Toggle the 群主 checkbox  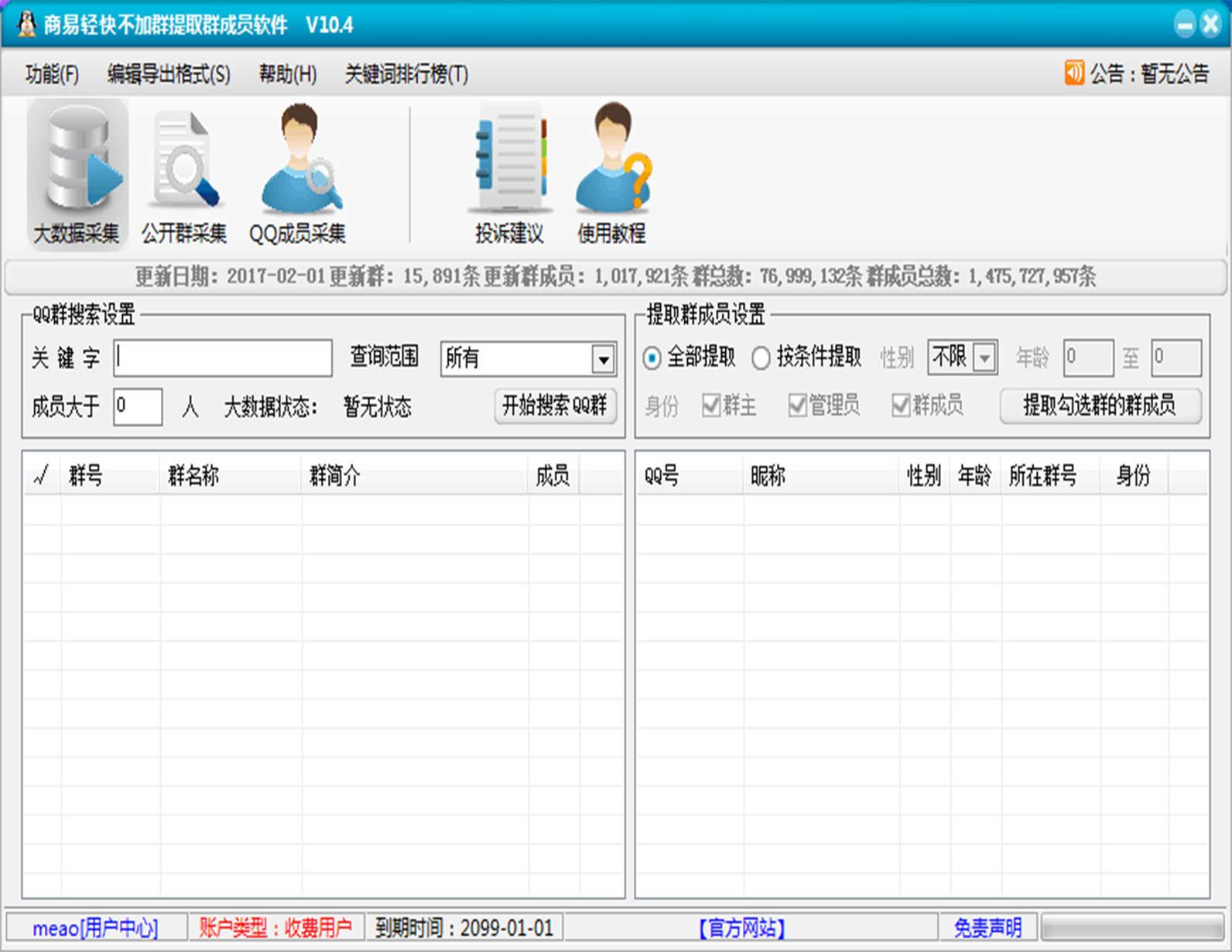pyautogui.click(x=710, y=405)
